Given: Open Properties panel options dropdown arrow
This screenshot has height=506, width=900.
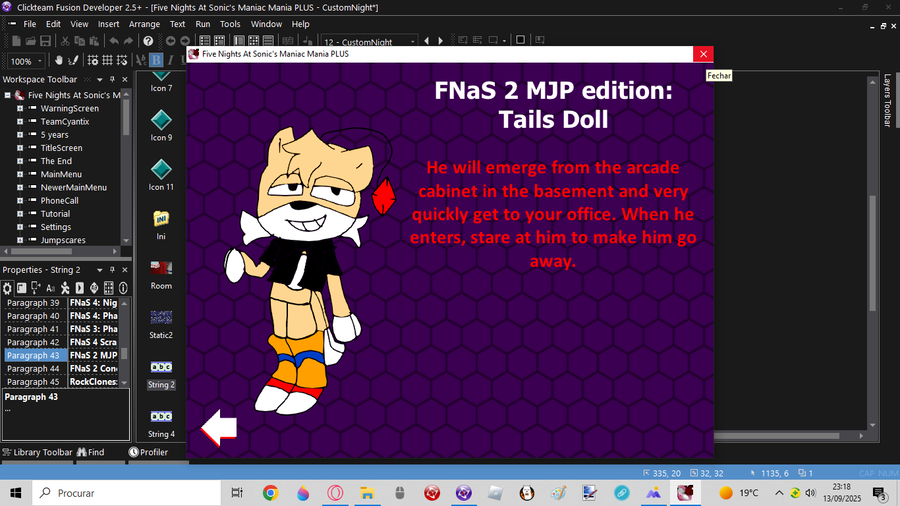Looking at the screenshot, I should pyautogui.click(x=99, y=270).
